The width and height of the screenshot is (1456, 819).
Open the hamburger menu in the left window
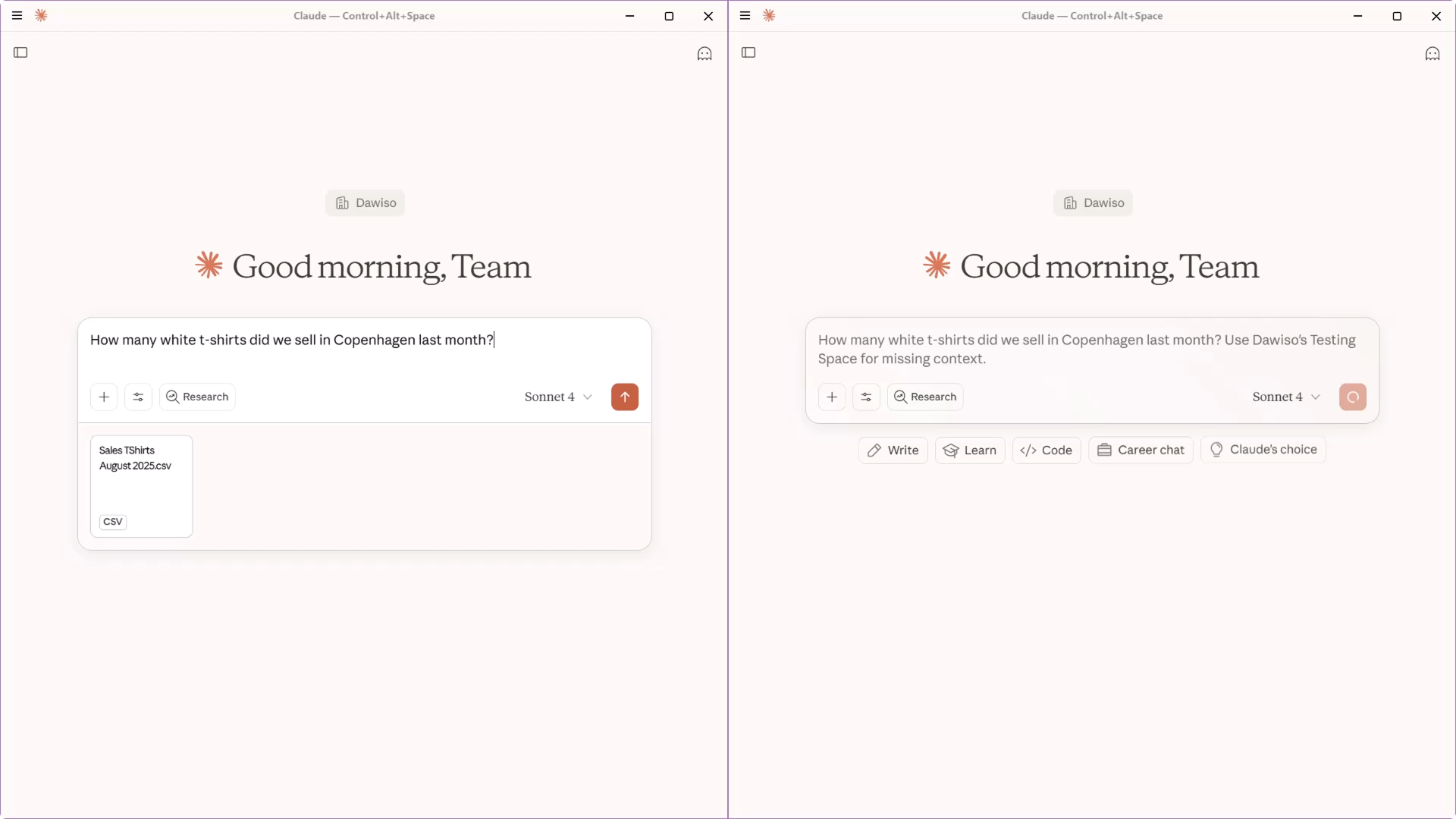17,15
